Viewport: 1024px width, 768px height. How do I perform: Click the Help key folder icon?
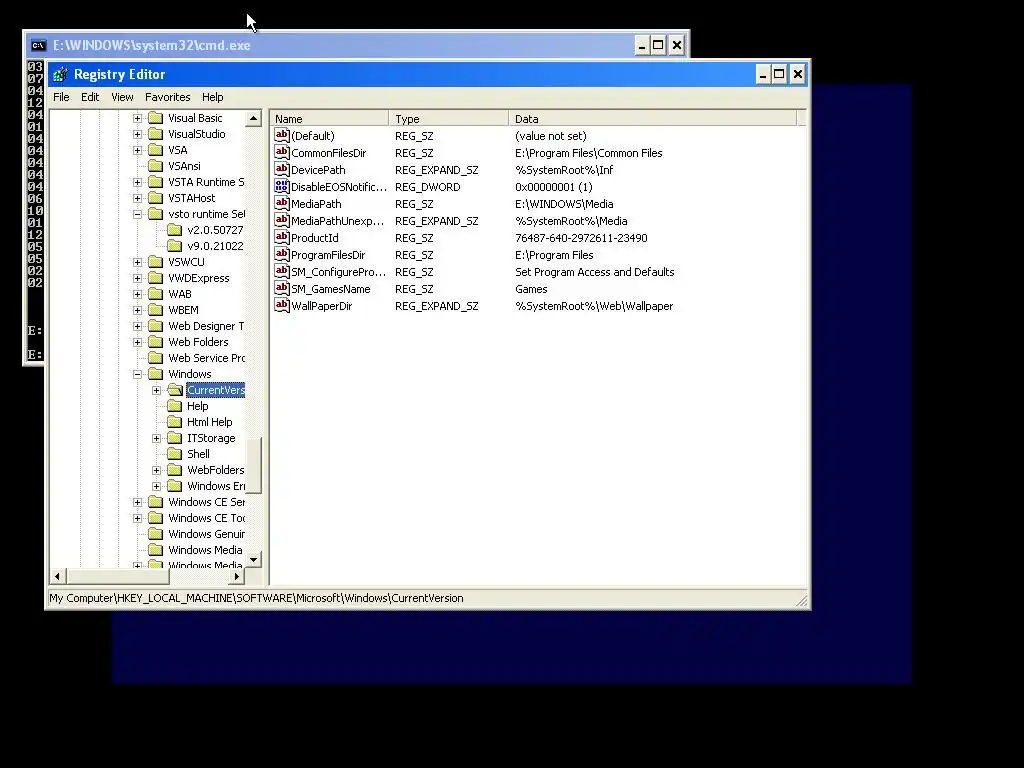tap(174, 406)
